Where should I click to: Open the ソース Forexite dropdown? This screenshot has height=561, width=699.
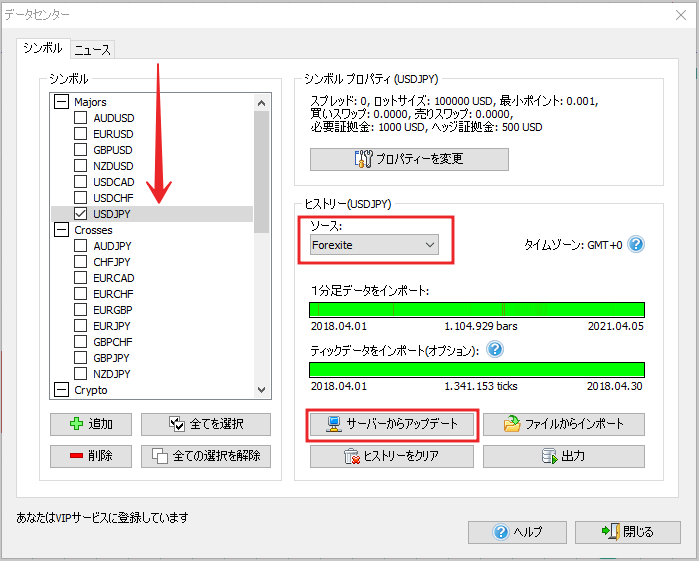[374, 244]
